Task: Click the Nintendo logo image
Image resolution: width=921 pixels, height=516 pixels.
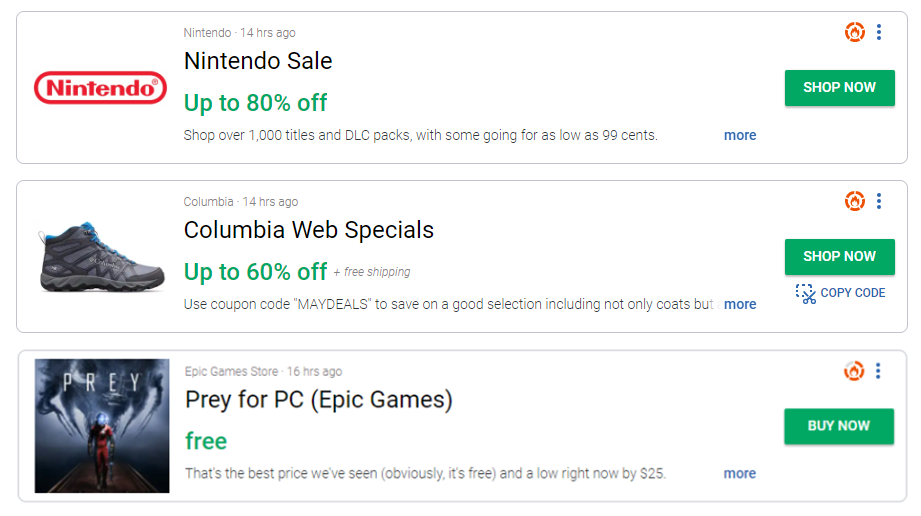Action: point(100,88)
